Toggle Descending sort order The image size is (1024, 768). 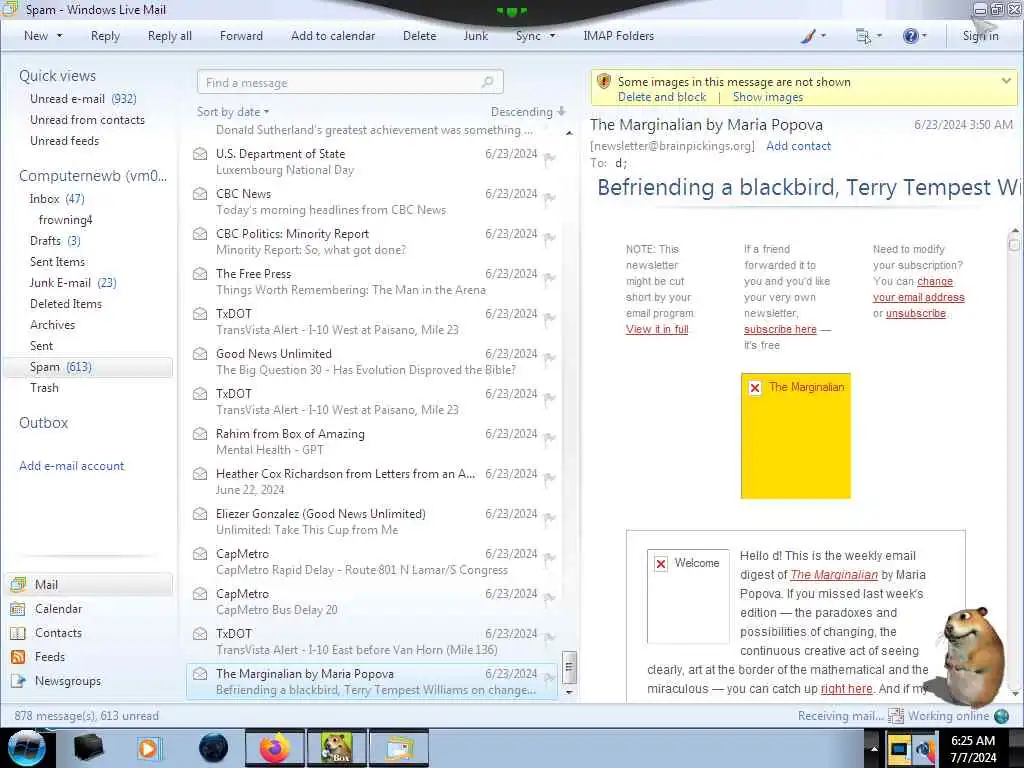[528, 112]
